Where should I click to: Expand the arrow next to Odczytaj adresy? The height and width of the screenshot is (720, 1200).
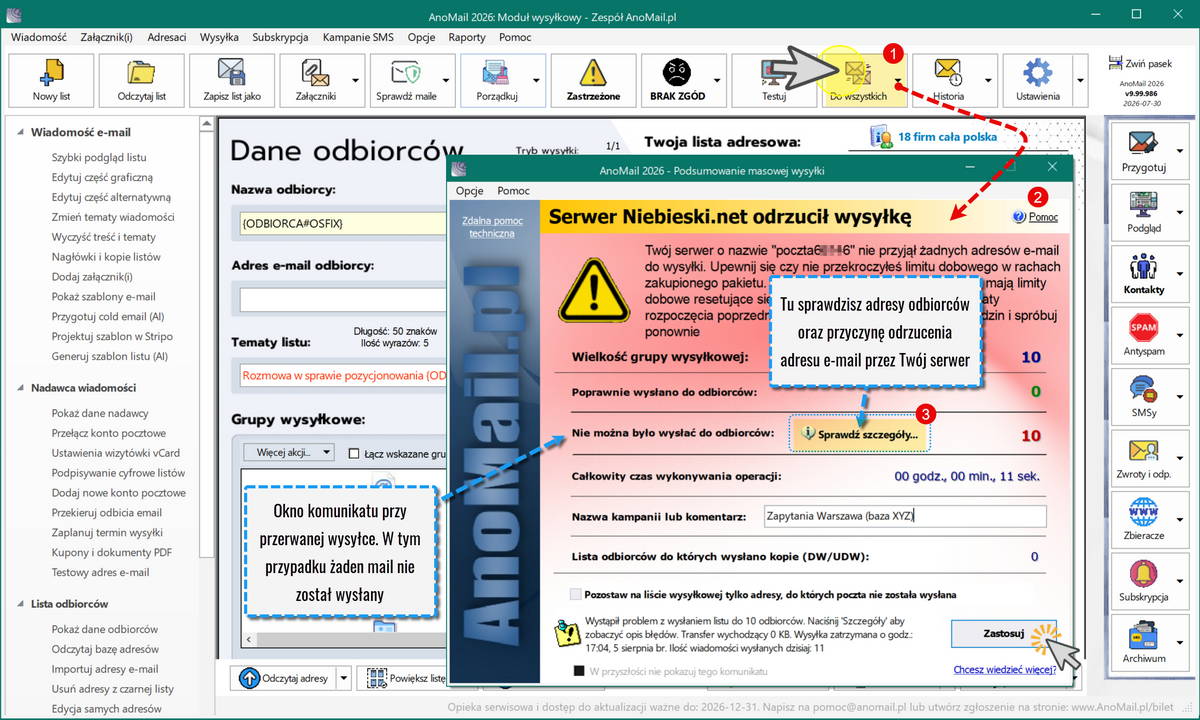coord(344,678)
